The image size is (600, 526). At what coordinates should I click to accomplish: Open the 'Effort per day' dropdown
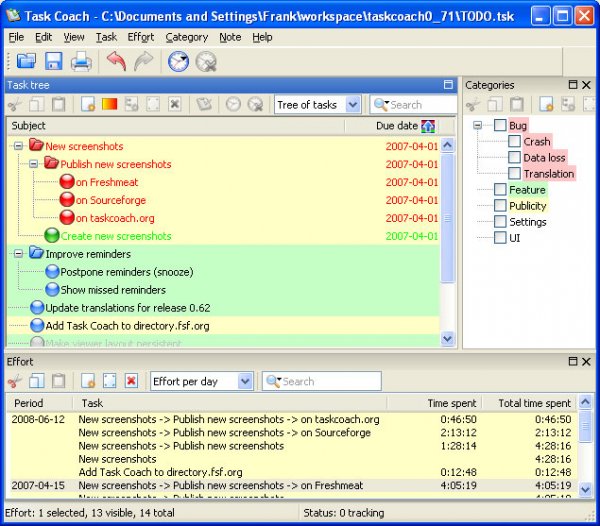click(202, 381)
